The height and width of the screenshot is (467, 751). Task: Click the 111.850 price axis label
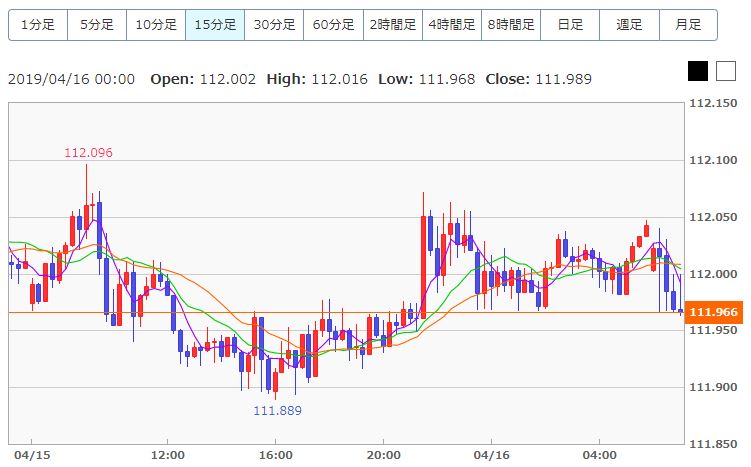pyautogui.click(x=713, y=444)
